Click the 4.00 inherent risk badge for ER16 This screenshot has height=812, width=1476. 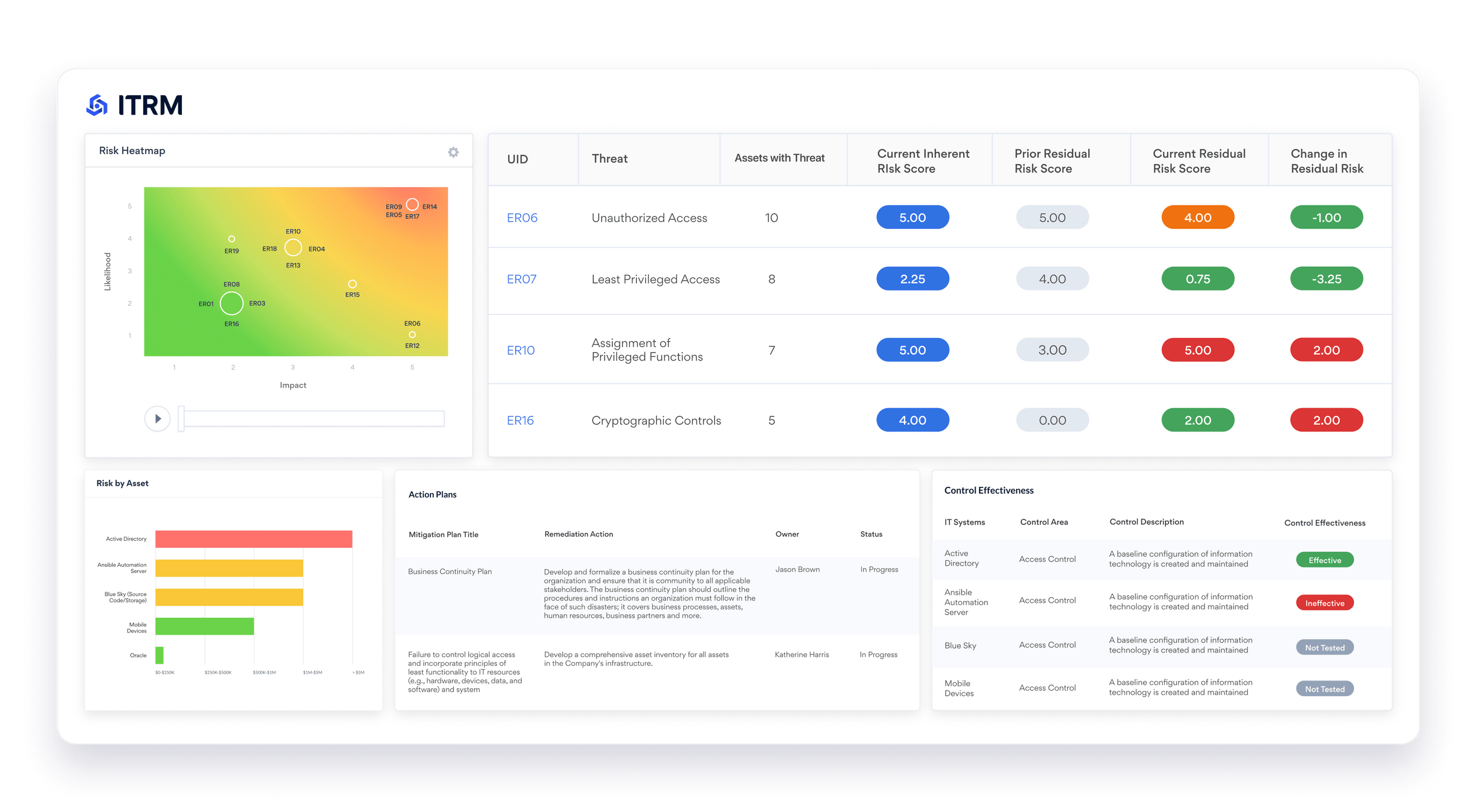pyautogui.click(x=912, y=421)
